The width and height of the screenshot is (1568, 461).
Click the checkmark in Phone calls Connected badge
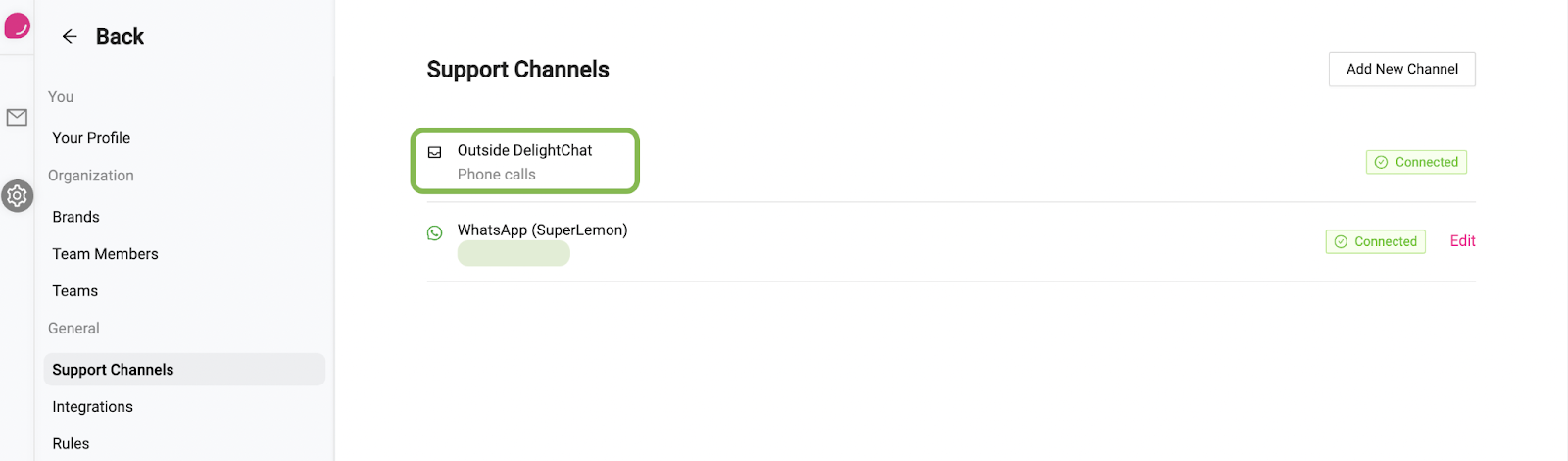pos(1381,163)
